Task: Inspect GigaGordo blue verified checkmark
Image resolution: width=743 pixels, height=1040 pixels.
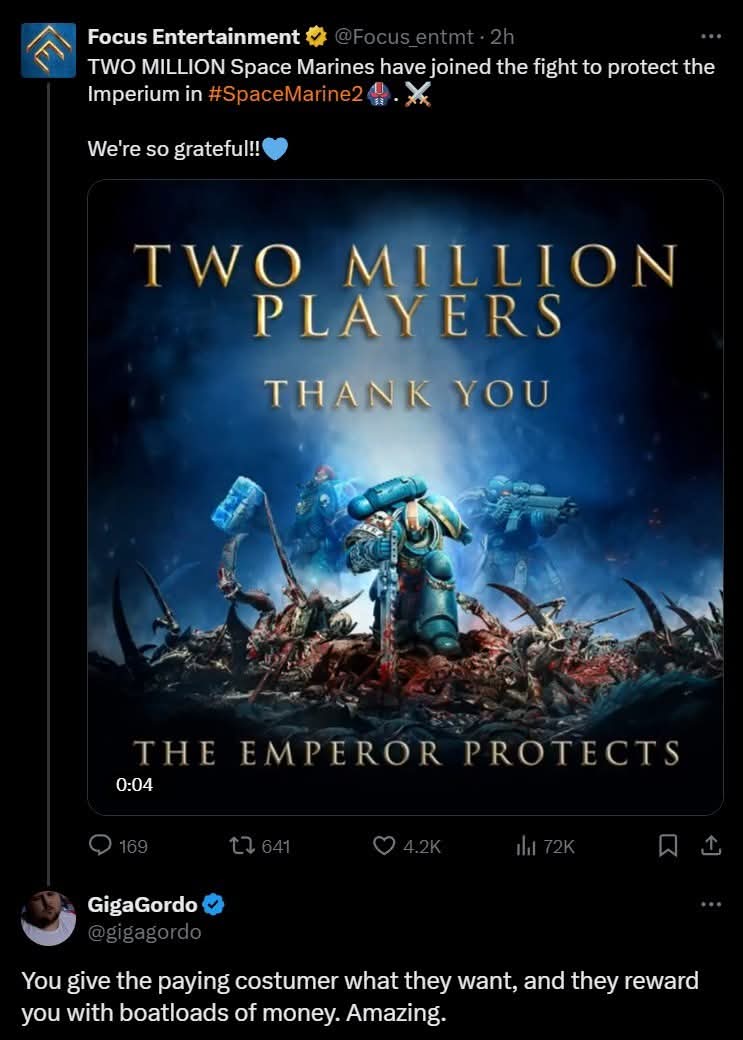Action: [213, 905]
